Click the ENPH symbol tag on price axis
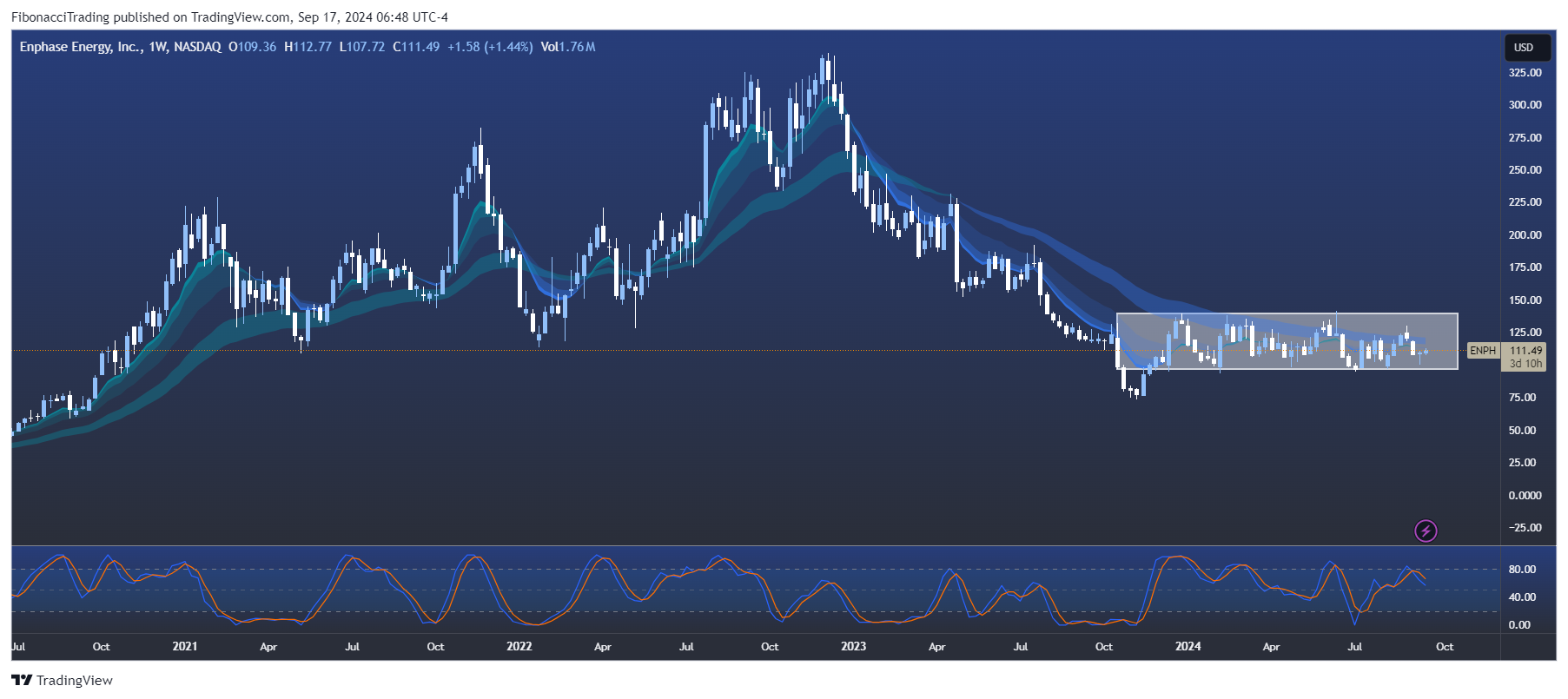This screenshot has width=1568, height=699. [1482, 351]
